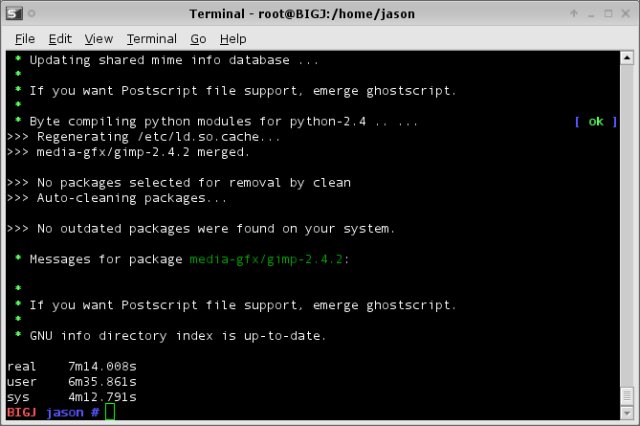Image resolution: width=640 pixels, height=426 pixels.
Task: Click the green cursor at the prompt
Action: tap(110, 412)
